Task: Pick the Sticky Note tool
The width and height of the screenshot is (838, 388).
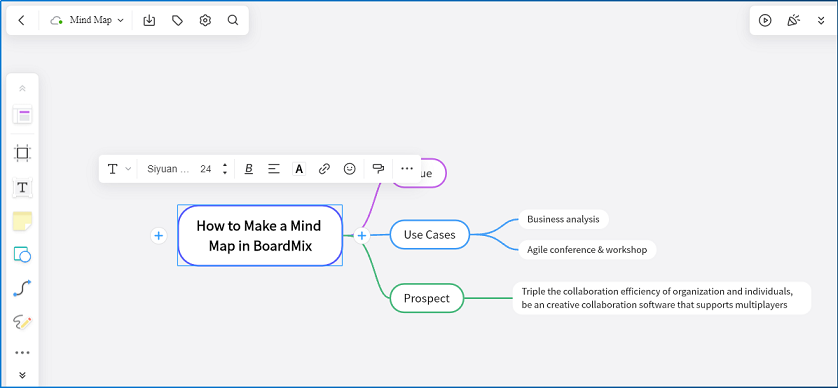Action: pyautogui.click(x=22, y=221)
